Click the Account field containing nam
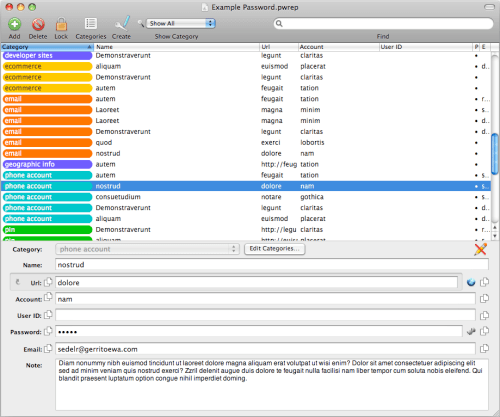This screenshot has width=500, height=417. click(265, 299)
